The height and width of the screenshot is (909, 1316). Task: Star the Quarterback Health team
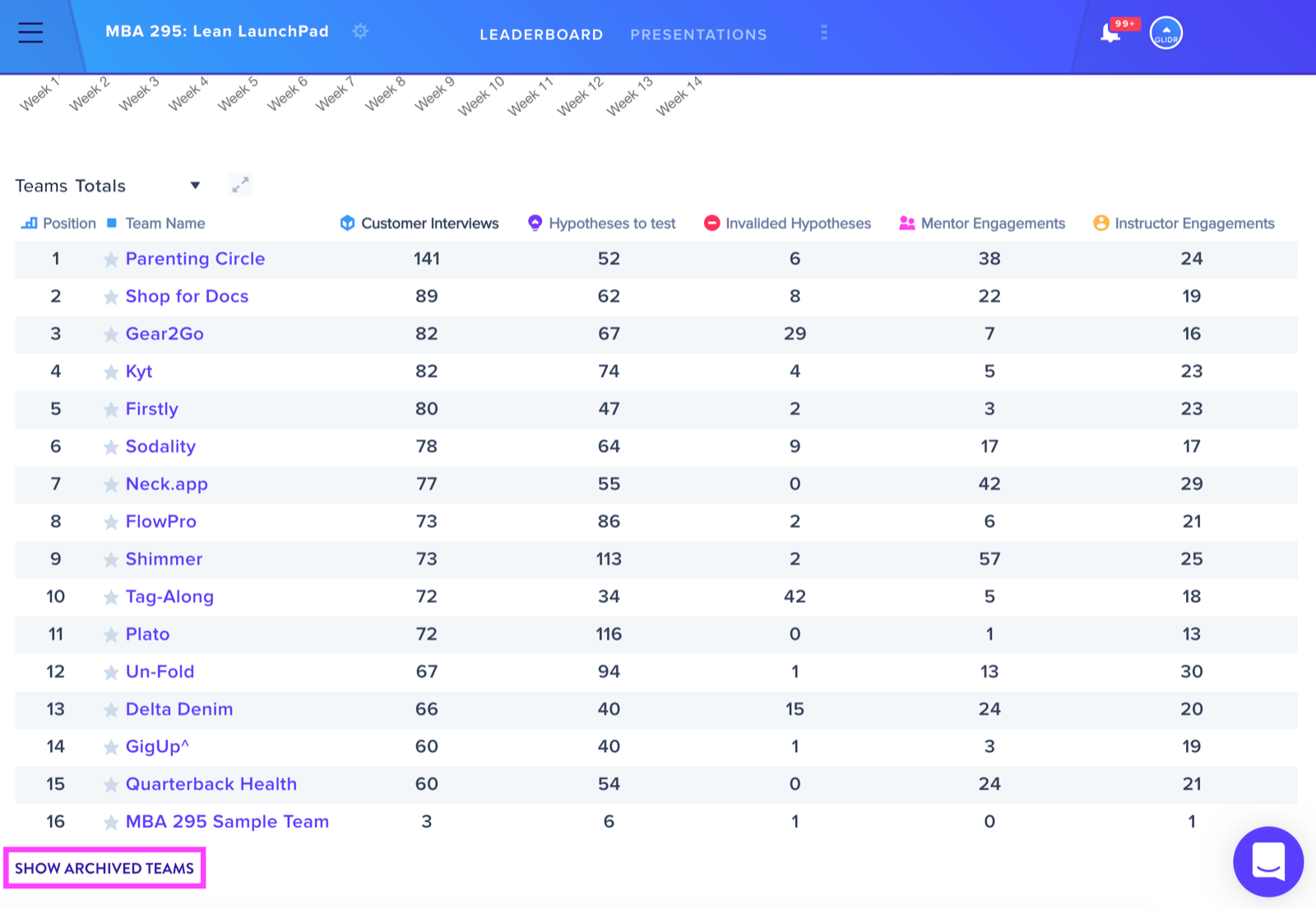point(111,786)
